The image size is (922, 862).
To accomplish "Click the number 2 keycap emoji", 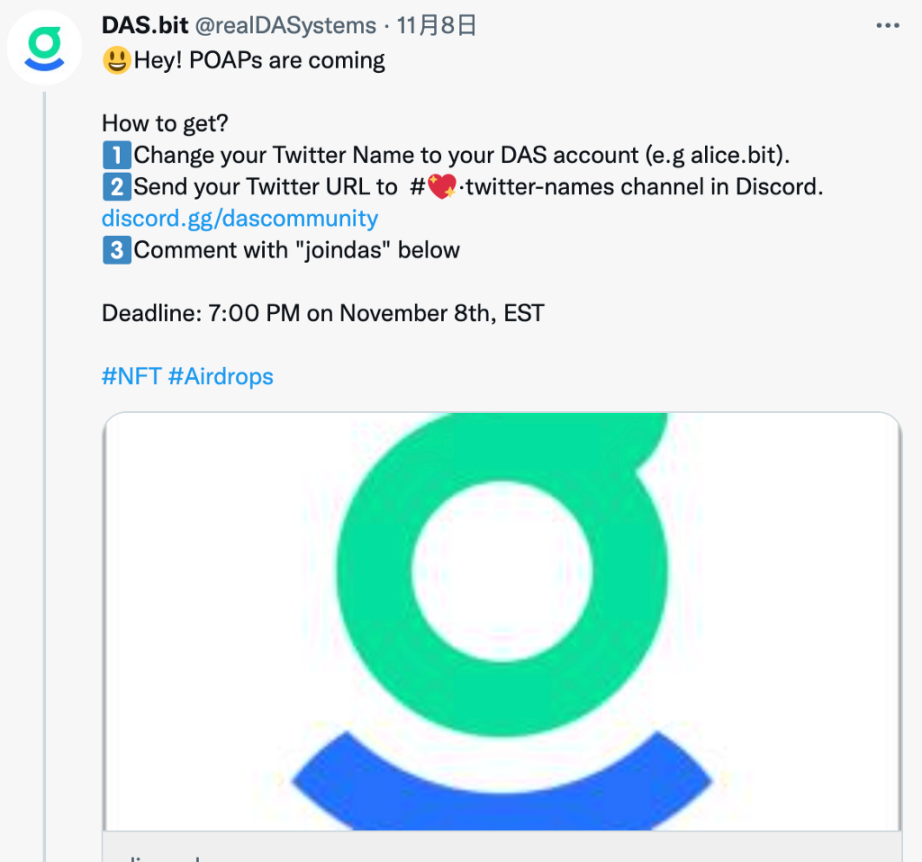I will pyautogui.click(x=116, y=187).
